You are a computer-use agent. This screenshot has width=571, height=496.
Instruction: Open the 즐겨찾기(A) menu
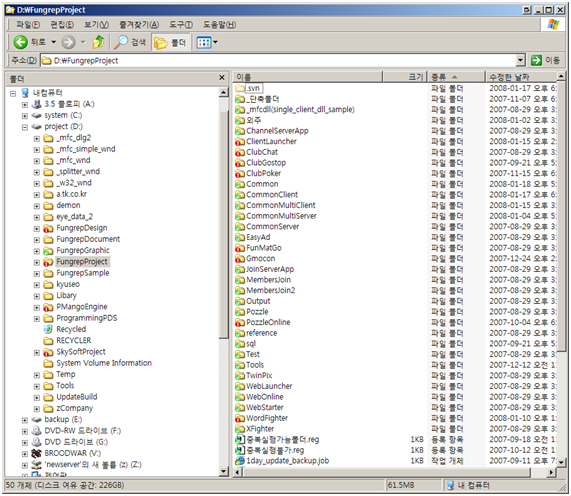(x=139, y=25)
